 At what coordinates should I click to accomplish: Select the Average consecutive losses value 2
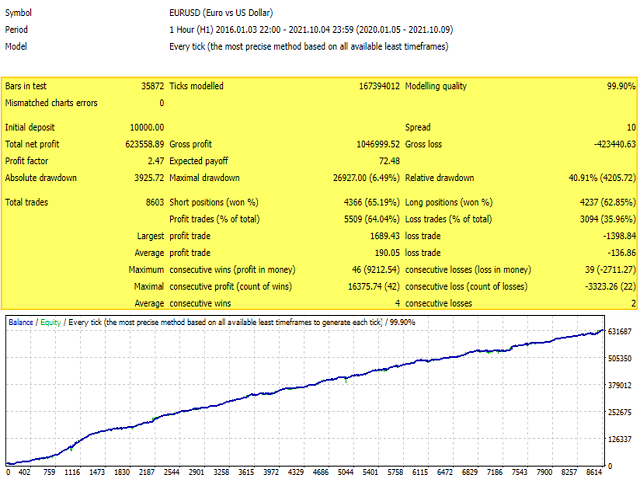click(633, 303)
